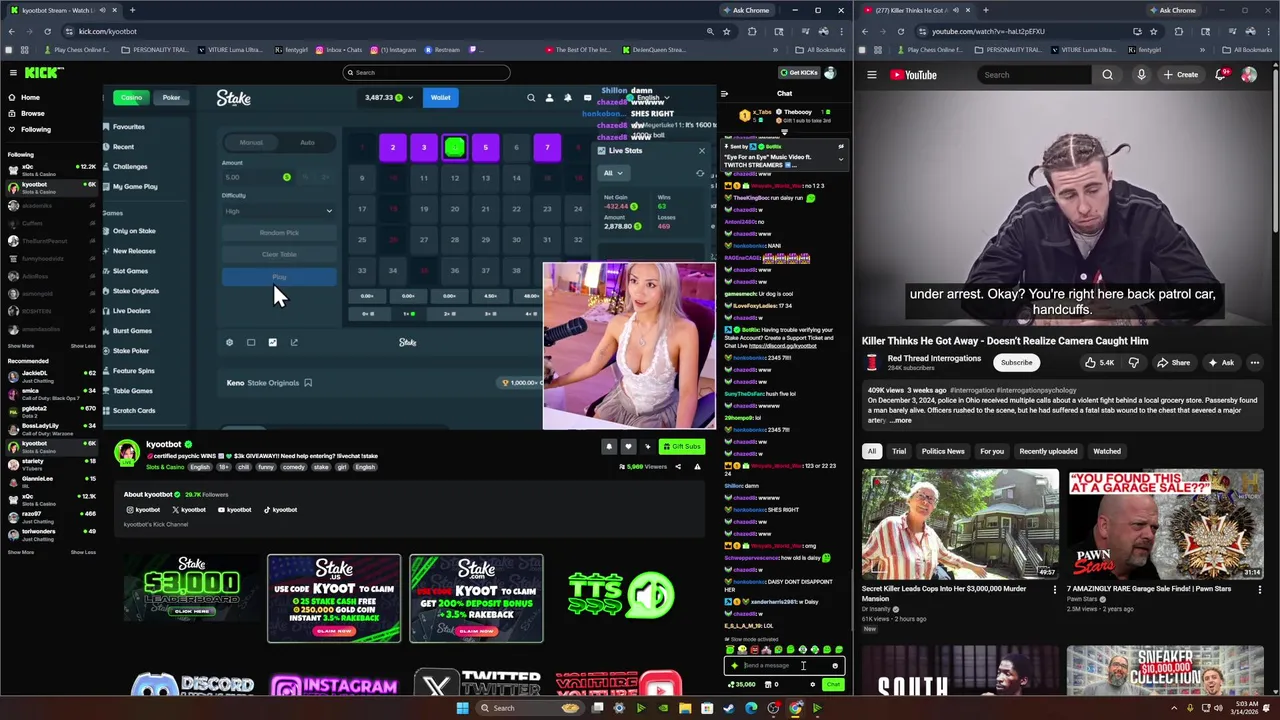Refresh the Live Stats panel
This screenshot has height=720, width=1280.
[x=700, y=173]
